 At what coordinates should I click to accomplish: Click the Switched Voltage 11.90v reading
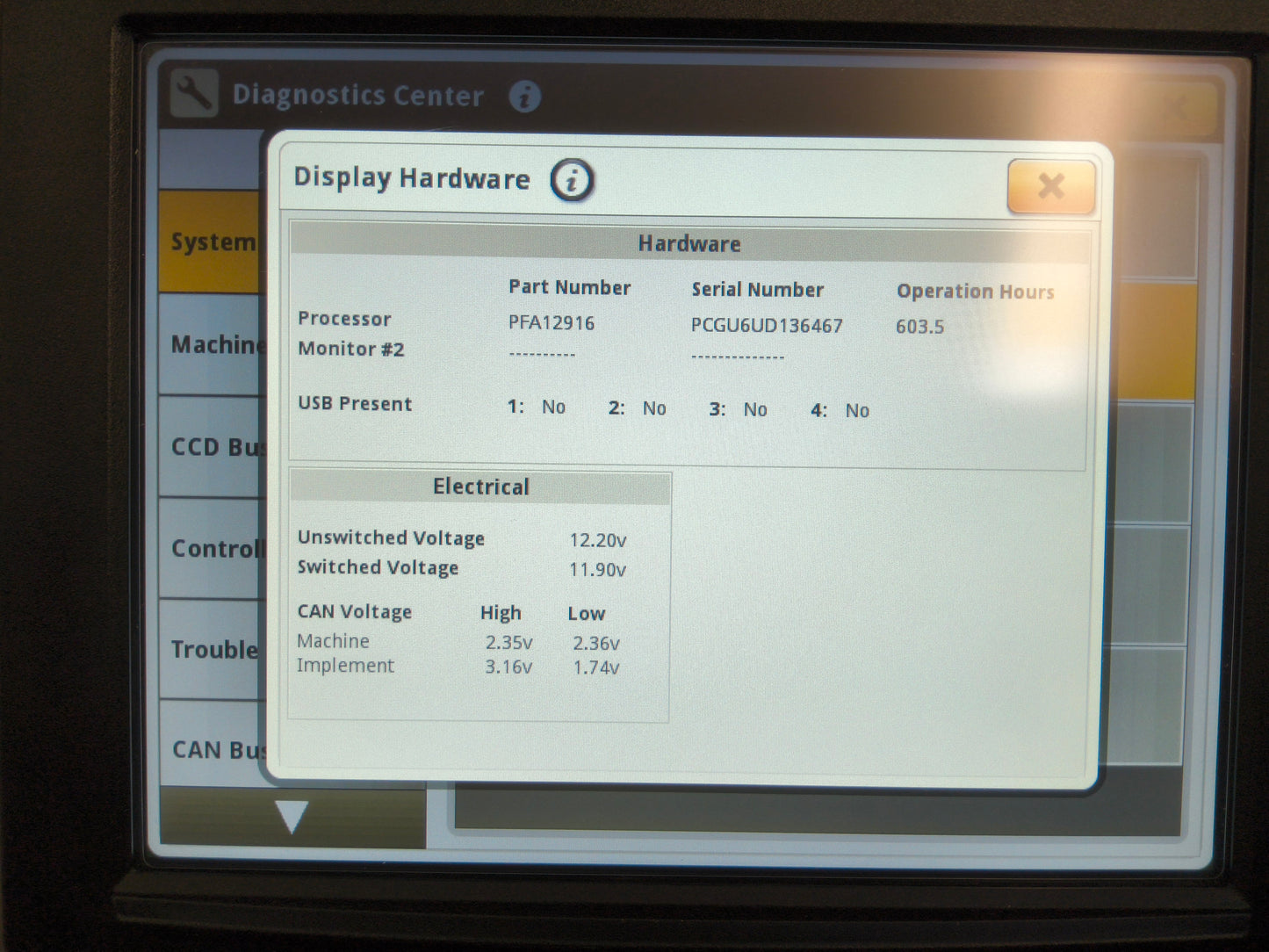coord(598,569)
